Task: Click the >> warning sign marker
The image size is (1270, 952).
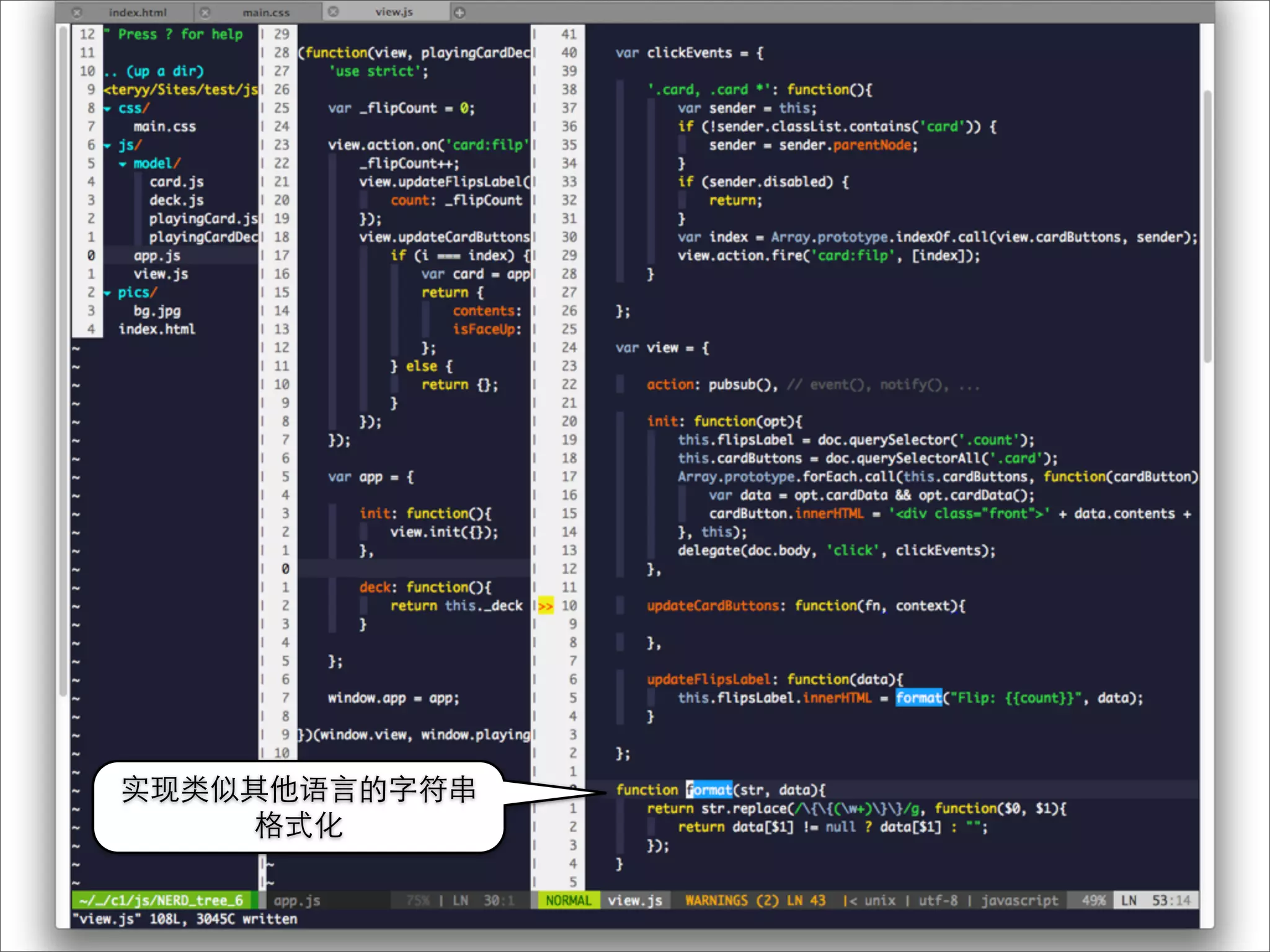Action: point(546,606)
